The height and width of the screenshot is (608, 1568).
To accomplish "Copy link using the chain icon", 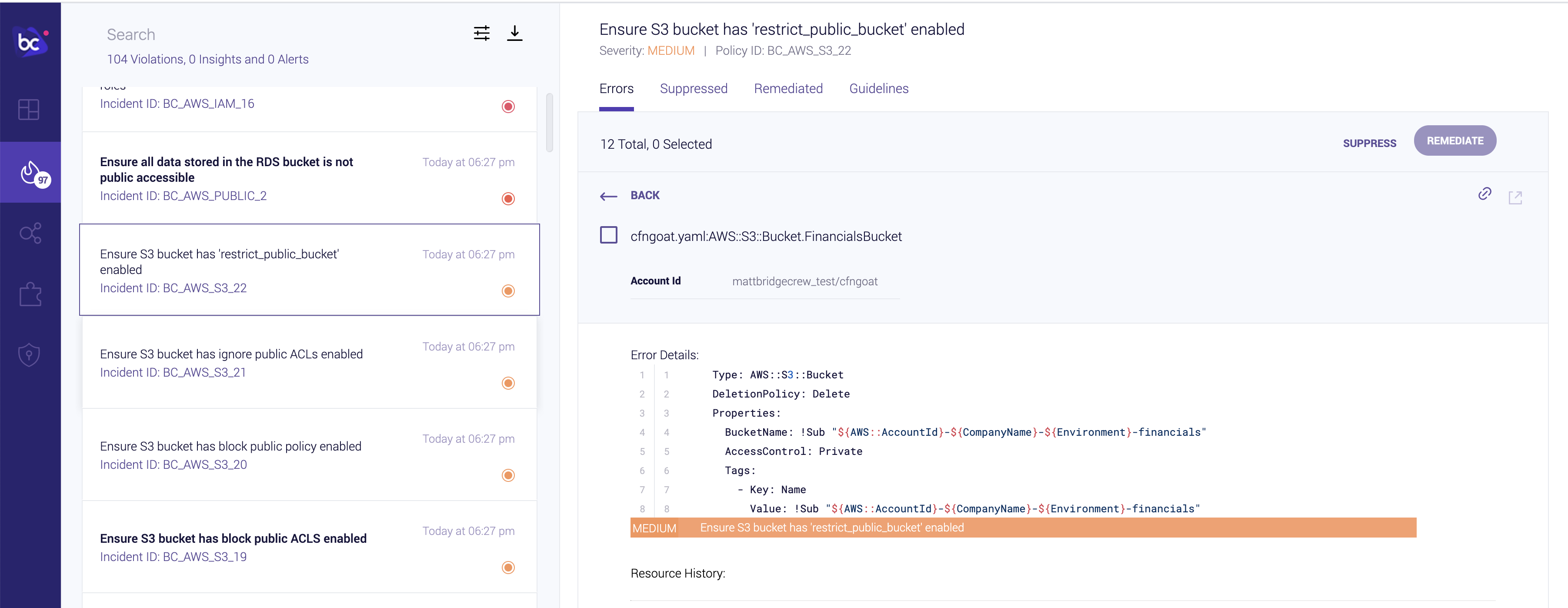I will click(1485, 194).
